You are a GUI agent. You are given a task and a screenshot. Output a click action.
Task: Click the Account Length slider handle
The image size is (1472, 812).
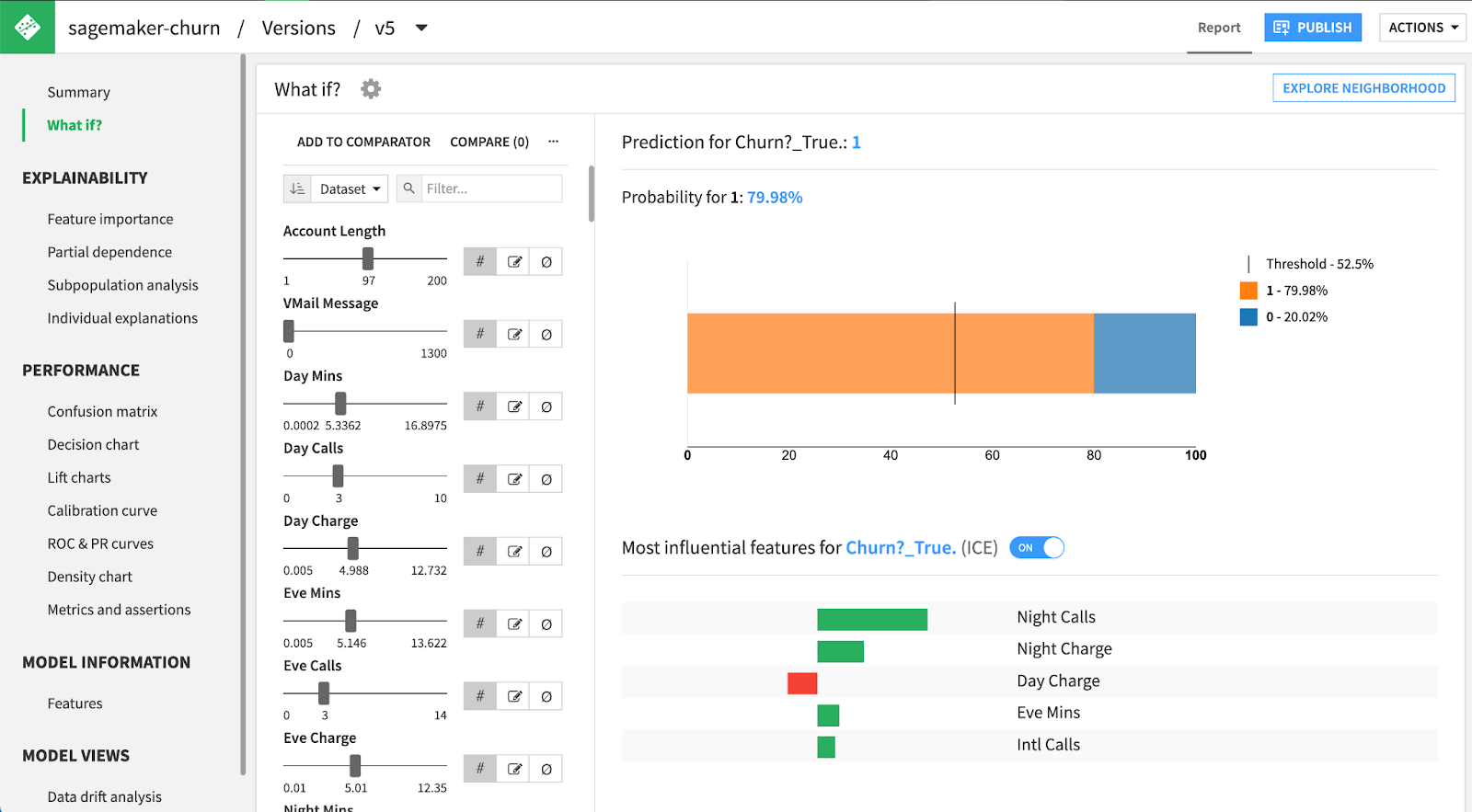tap(368, 258)
